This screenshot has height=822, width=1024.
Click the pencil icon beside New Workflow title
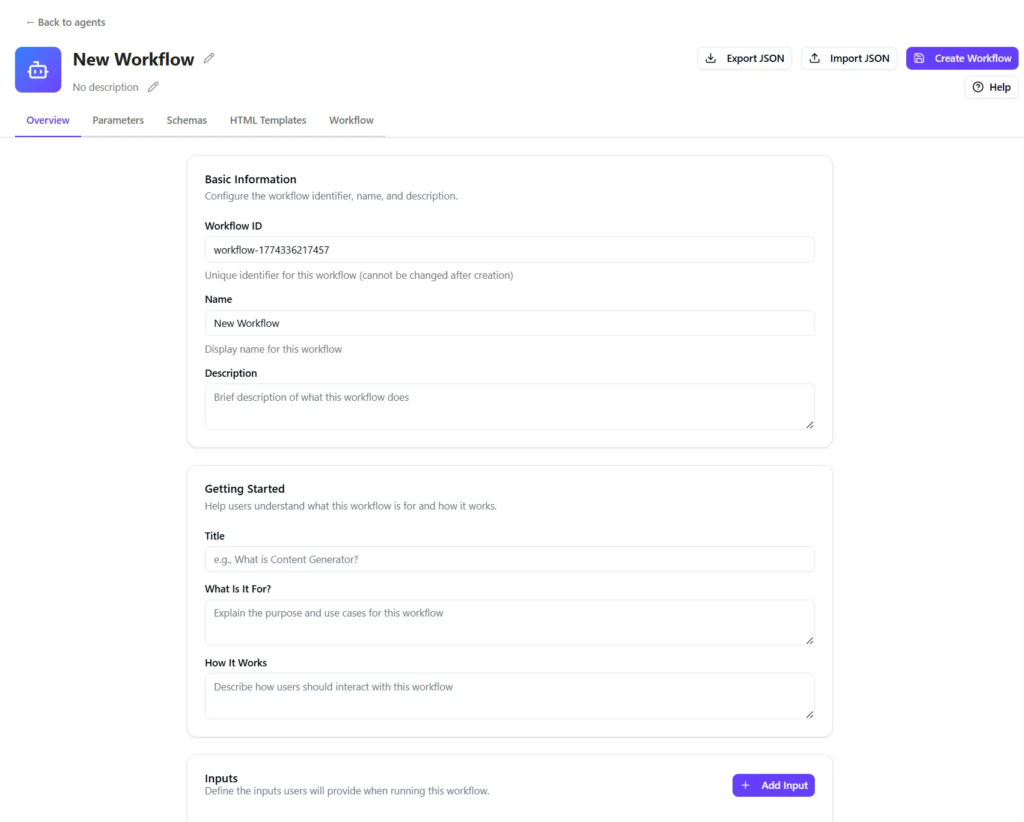(x=209, y=58)
